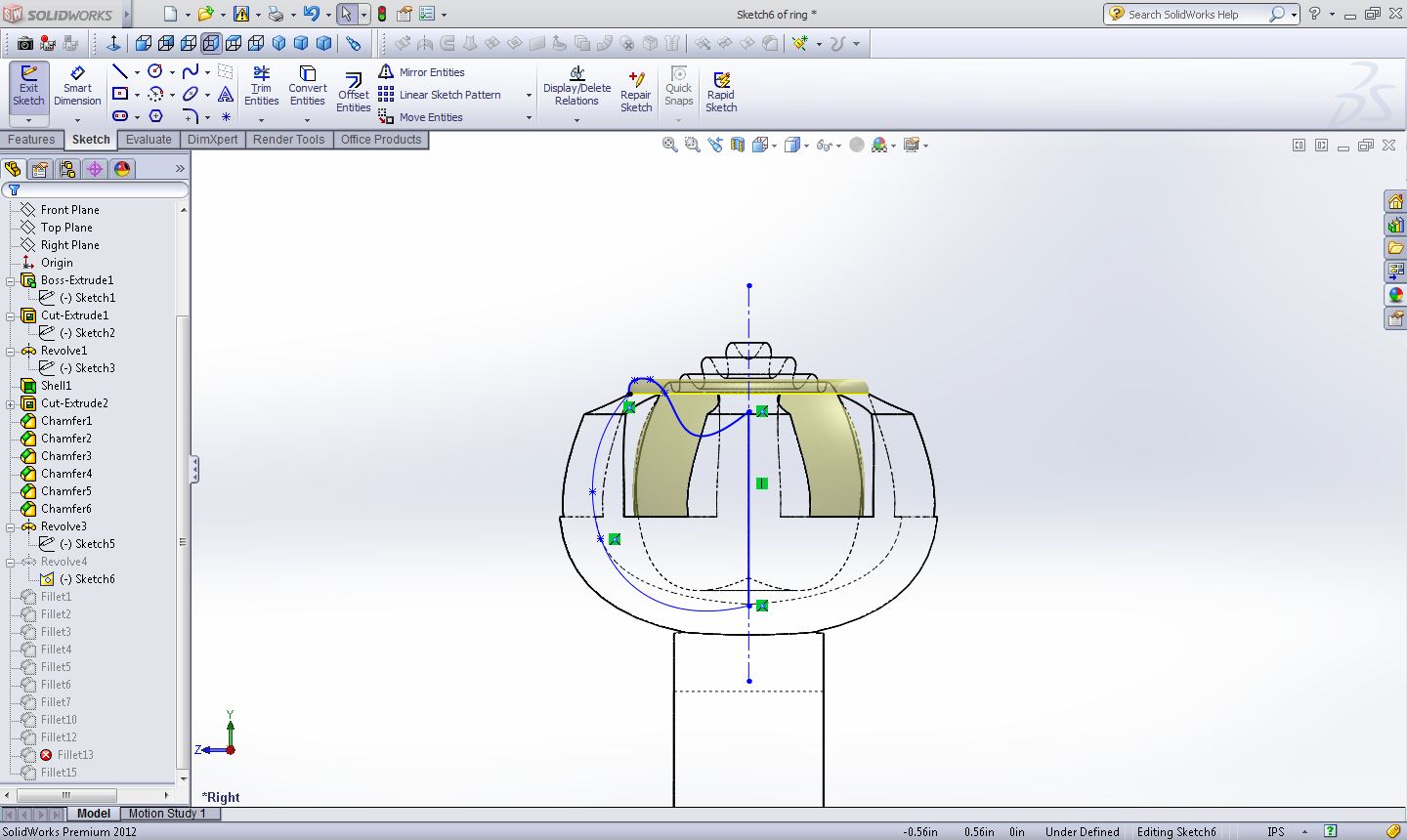
Task: Switch to Features tab
Action: (31, 139)
